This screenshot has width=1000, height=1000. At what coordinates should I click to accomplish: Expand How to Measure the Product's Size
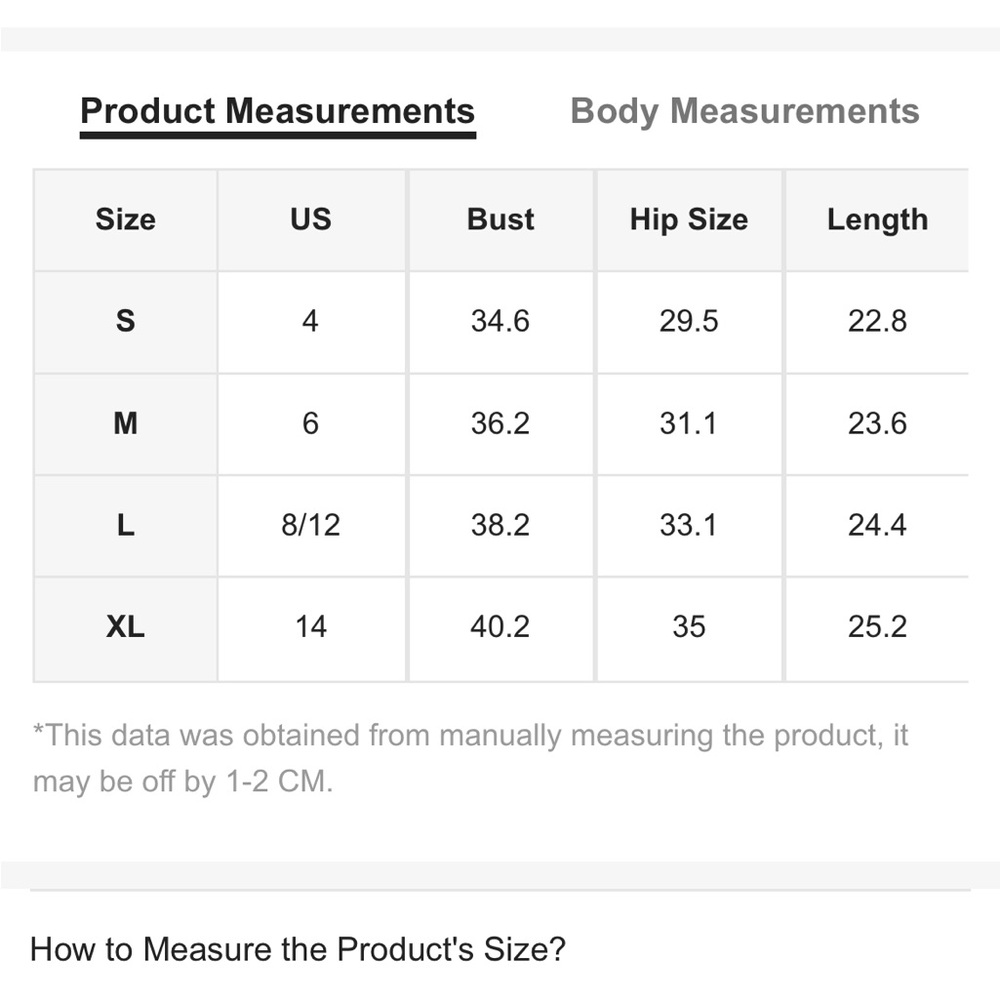298,948
